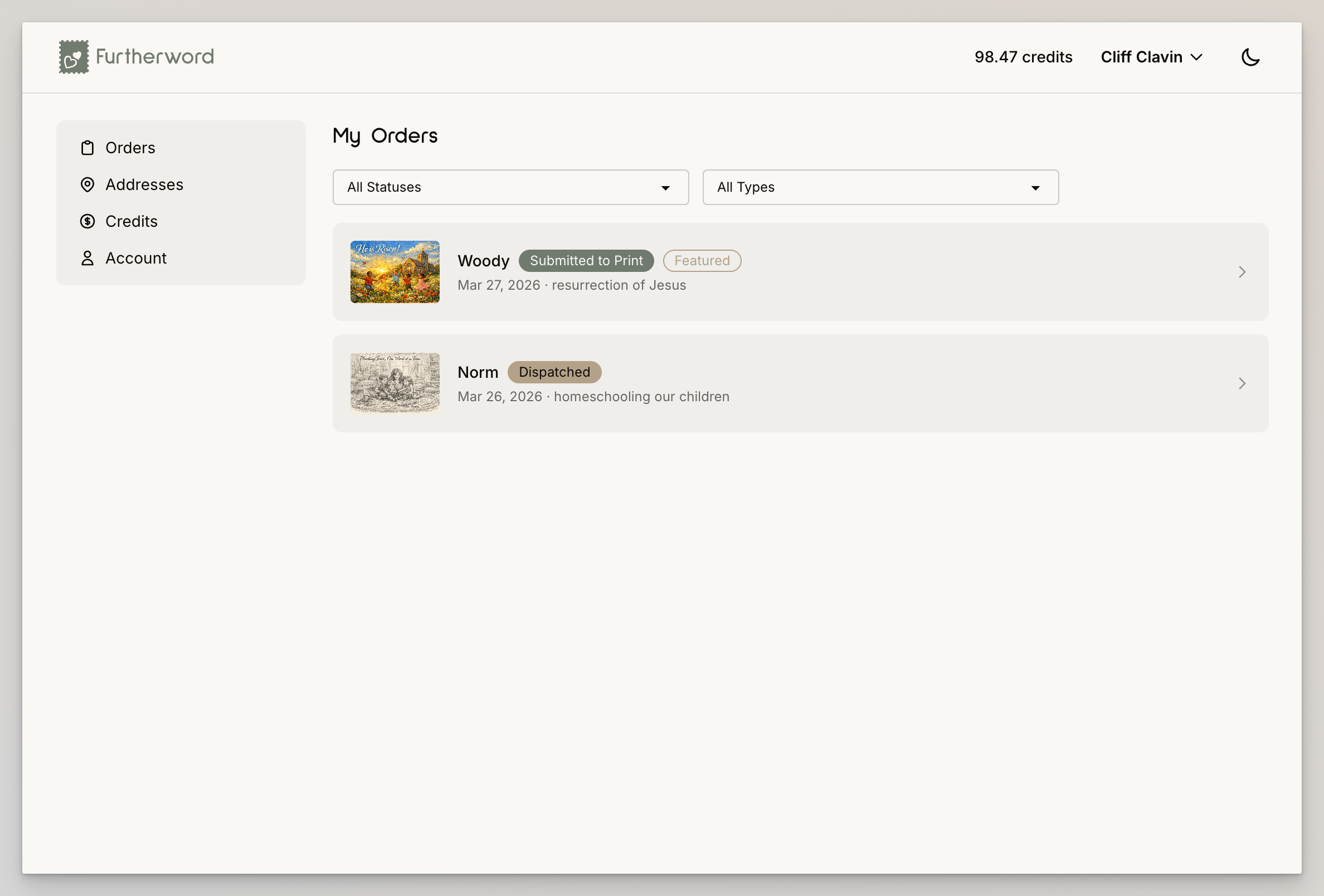Click the Addresses location pin icon
The height and width of the screenshot is (896, 1324).
click(87, 184)
